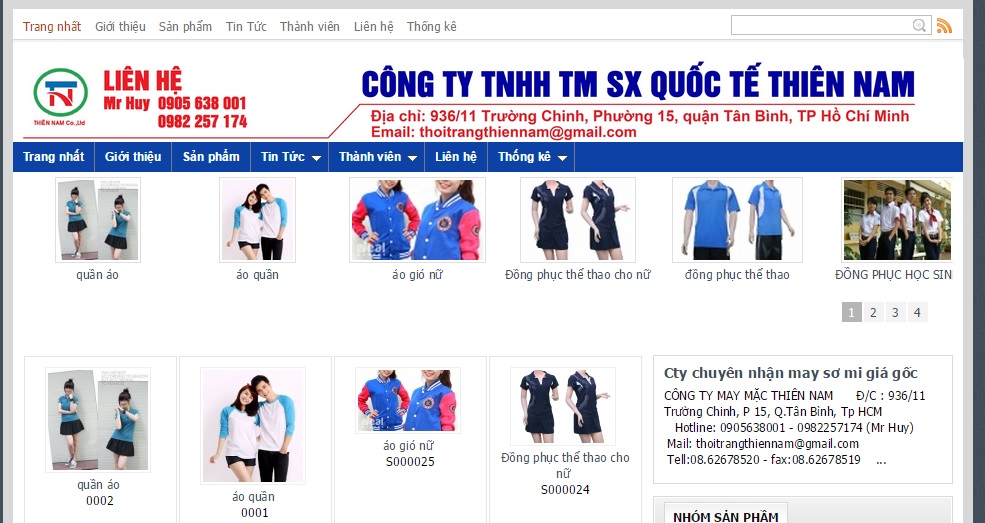This screenshot has width=985, height=523.
Task: Click 'quần áo' caption in the carousel
Action: [98, 275]
